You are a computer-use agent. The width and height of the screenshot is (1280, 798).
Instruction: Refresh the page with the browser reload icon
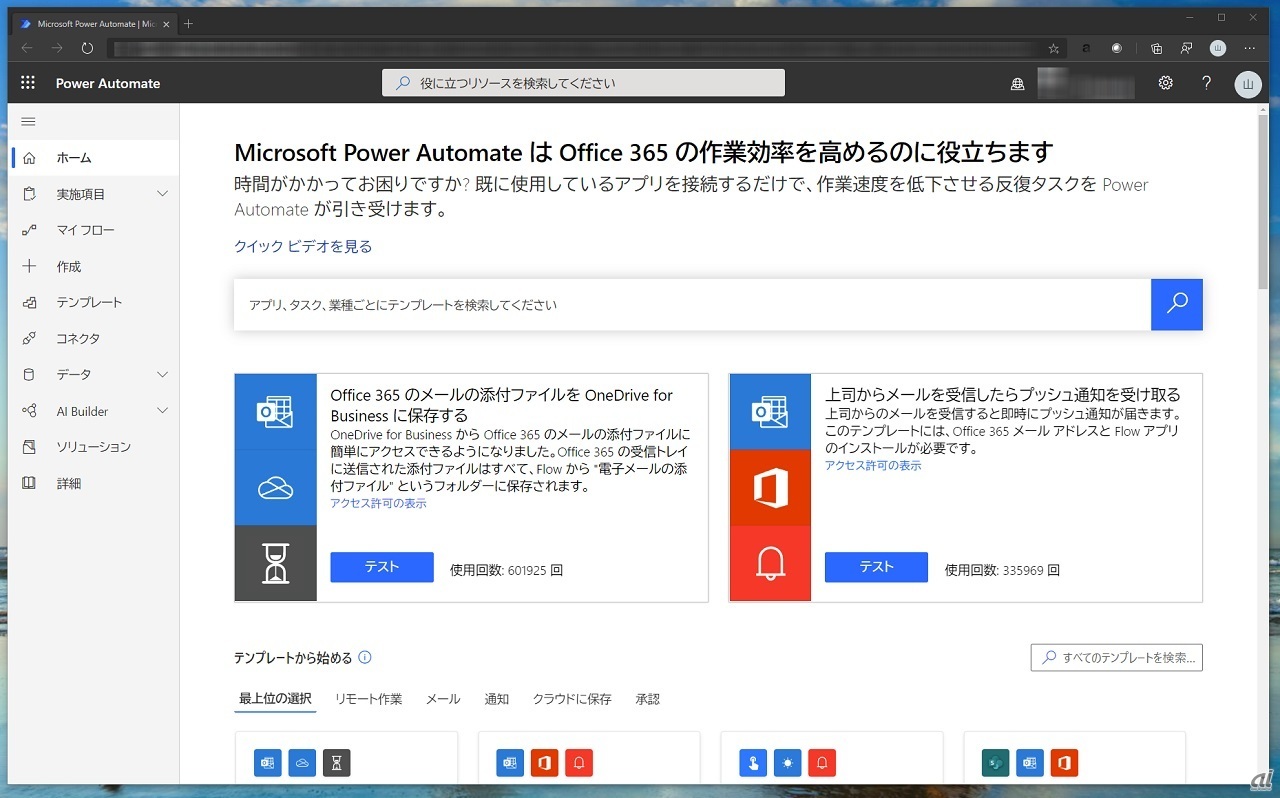point(87,48)
